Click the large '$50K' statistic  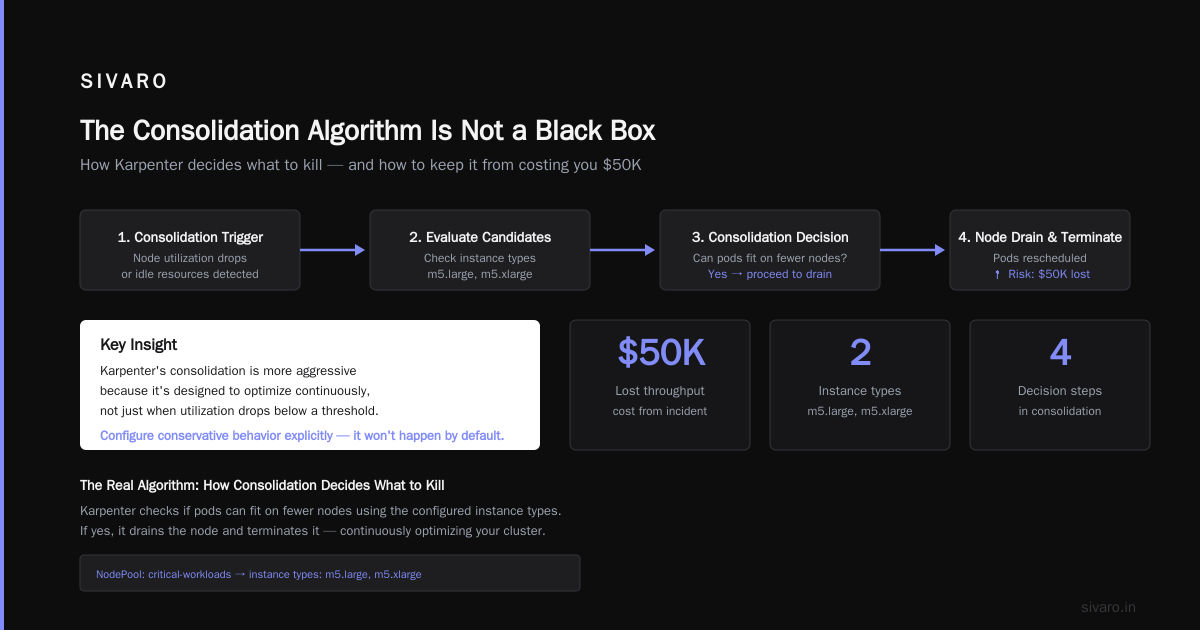pos(660,353)
